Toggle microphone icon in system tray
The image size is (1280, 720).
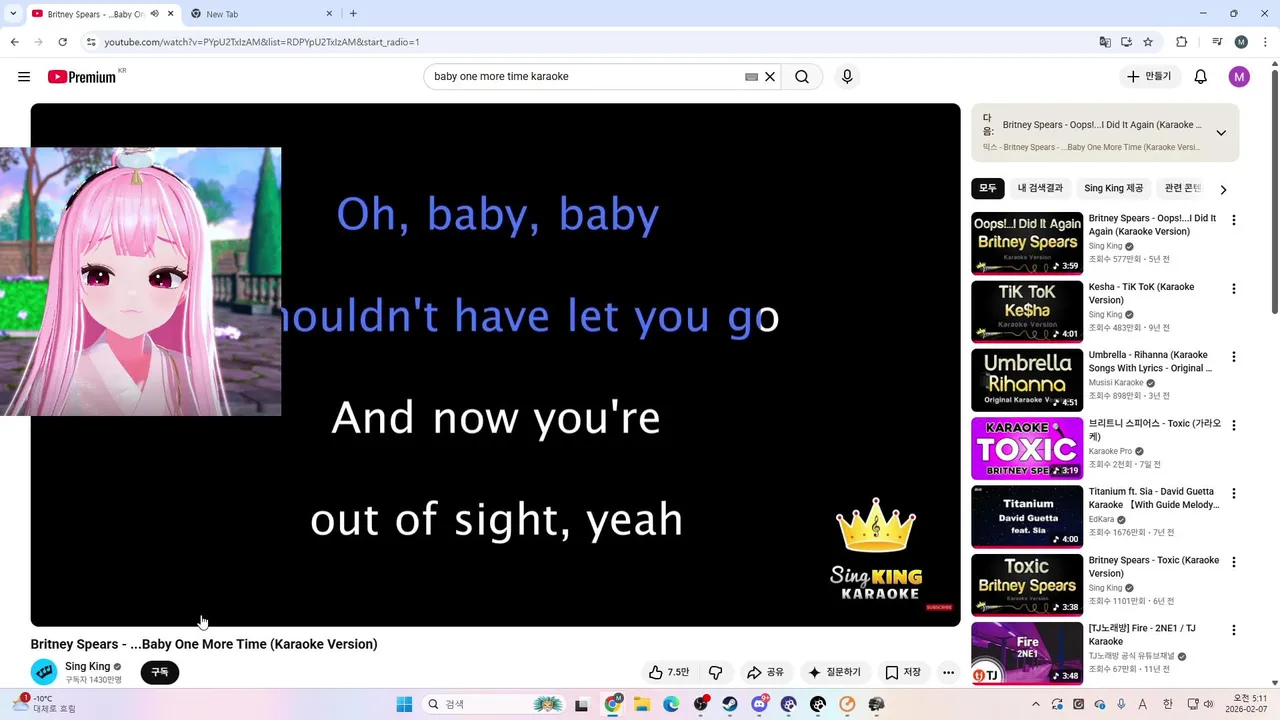pos(1121,704)
